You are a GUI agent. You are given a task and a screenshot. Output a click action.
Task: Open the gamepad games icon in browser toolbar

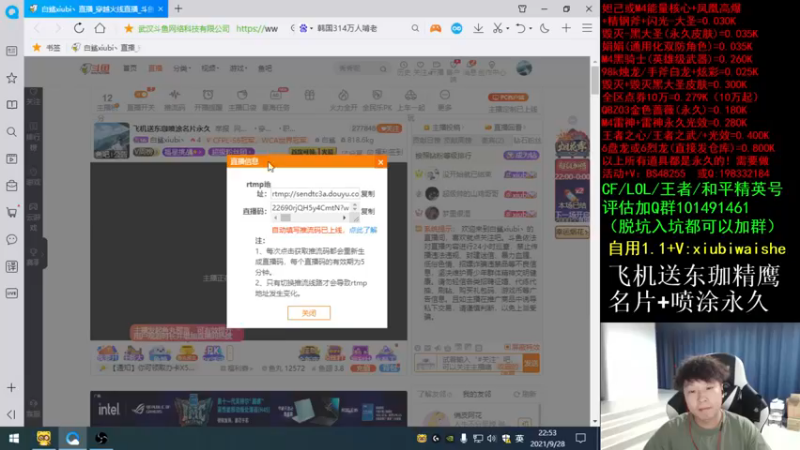(x=435, y=29)
